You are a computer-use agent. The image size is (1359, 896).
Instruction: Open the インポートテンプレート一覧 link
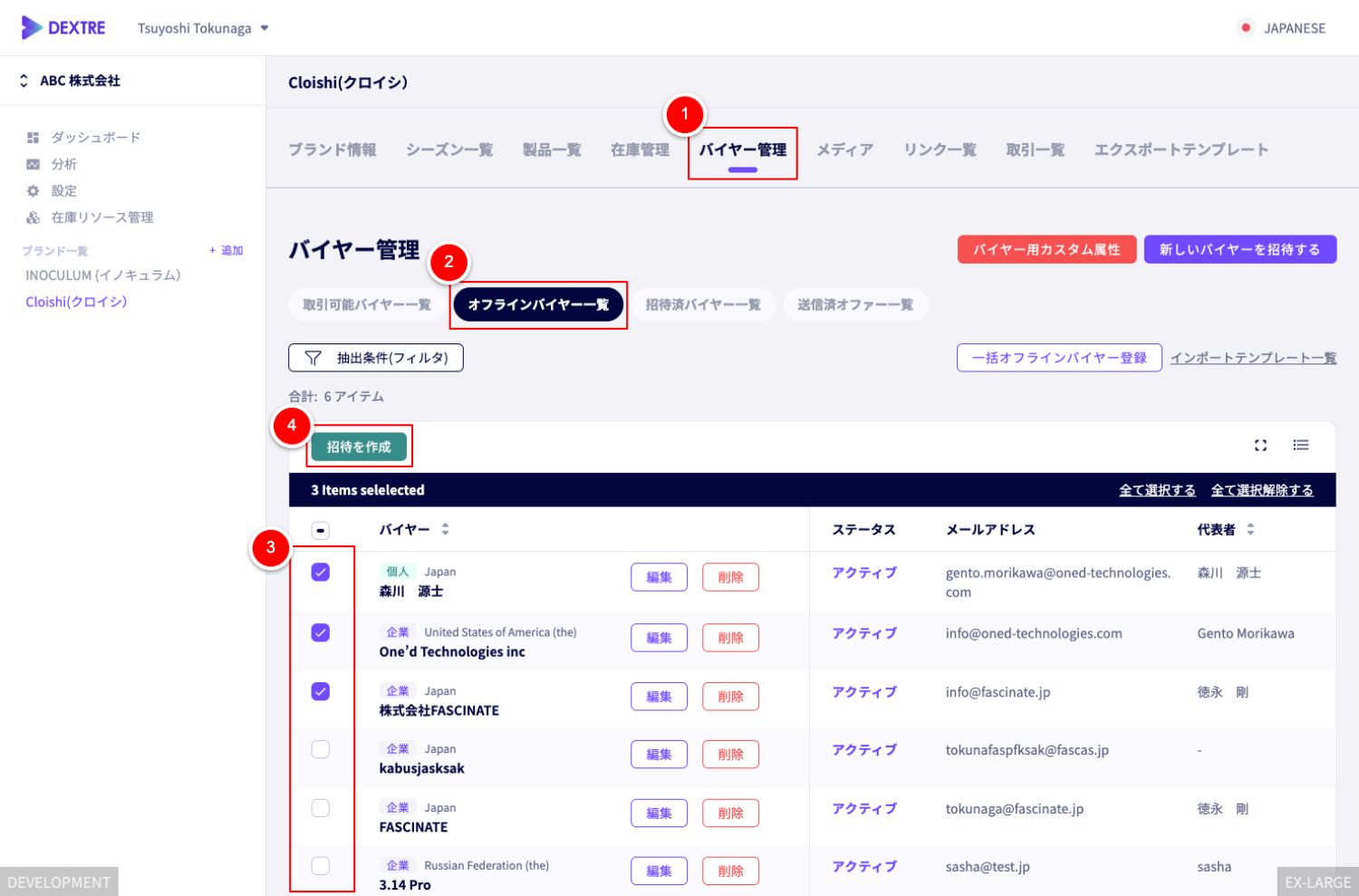pyautogui.click(x=1253, y=358)
